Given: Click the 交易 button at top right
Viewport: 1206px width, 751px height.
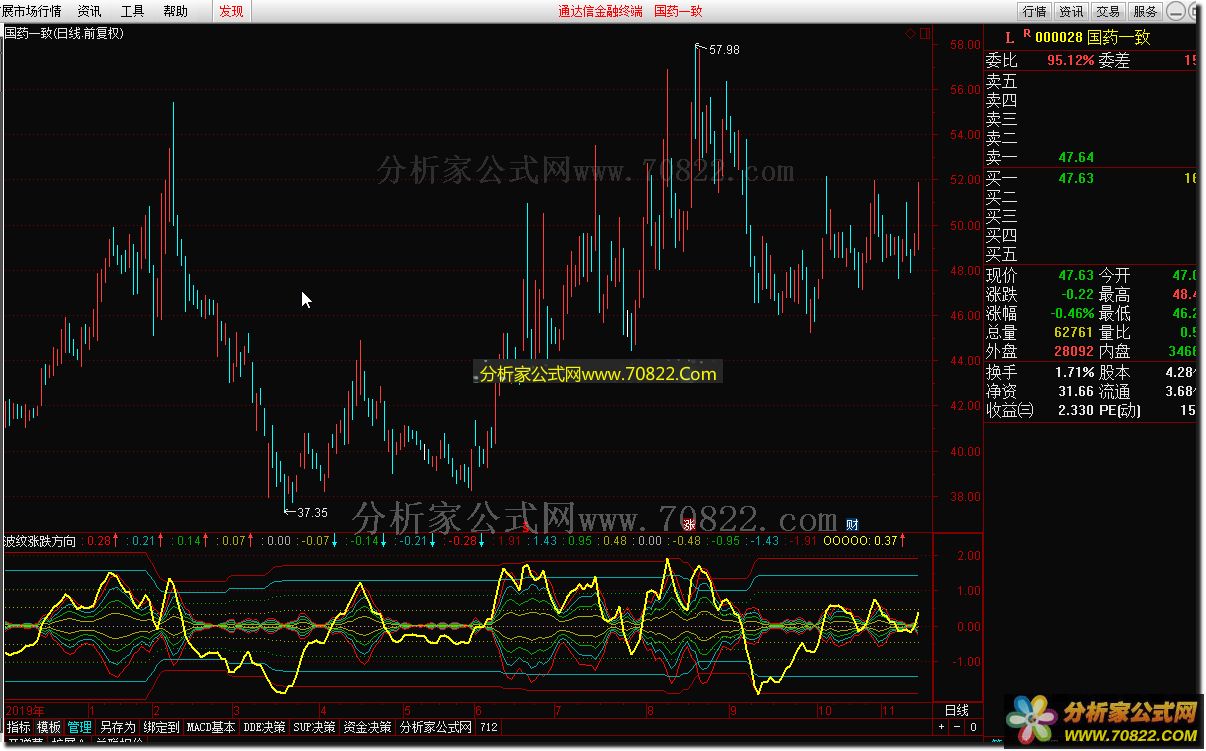Looking at the screenshot, I should pyautogui.click(x=1108, y=11).
